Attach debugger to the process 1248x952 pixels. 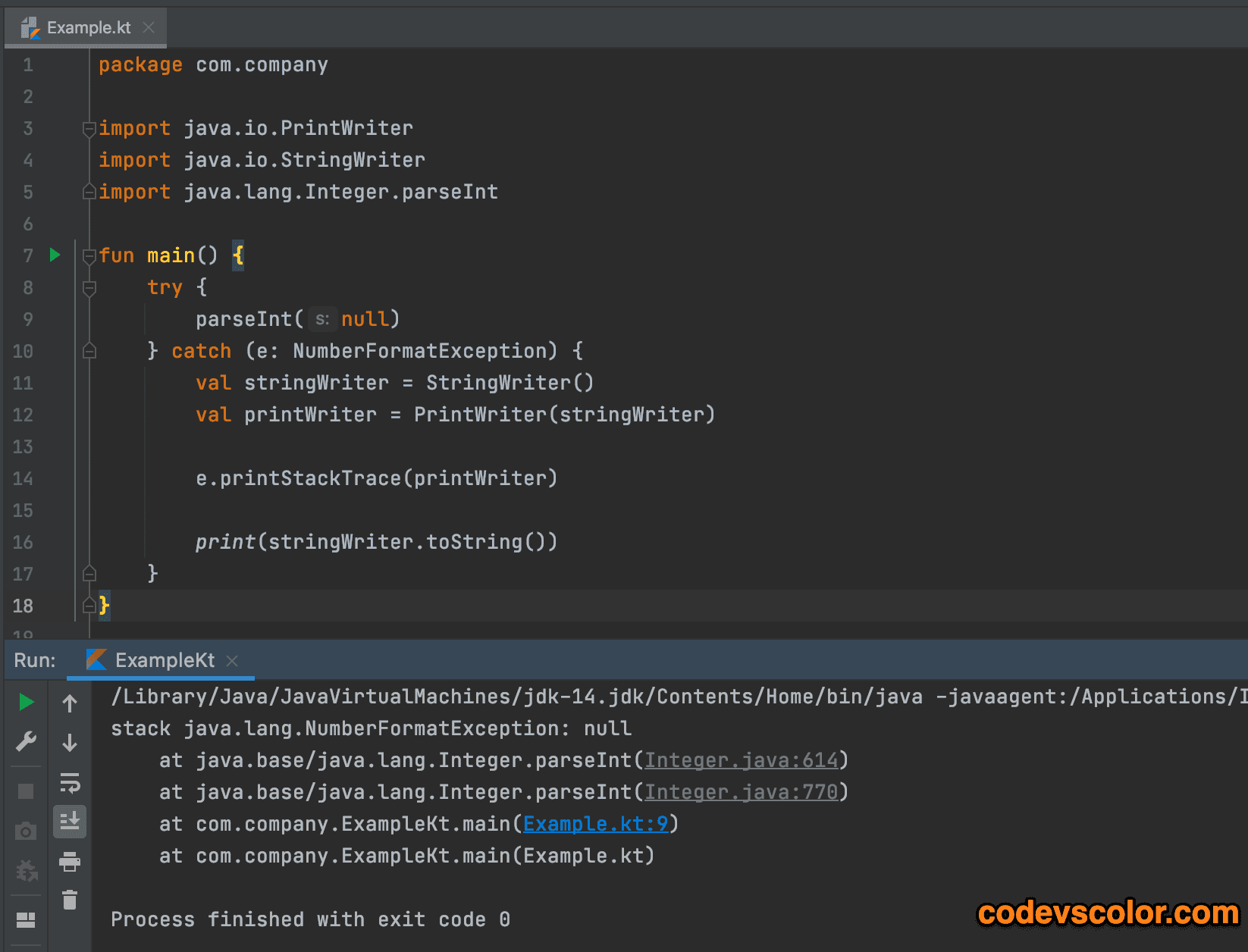pos(25,872)
